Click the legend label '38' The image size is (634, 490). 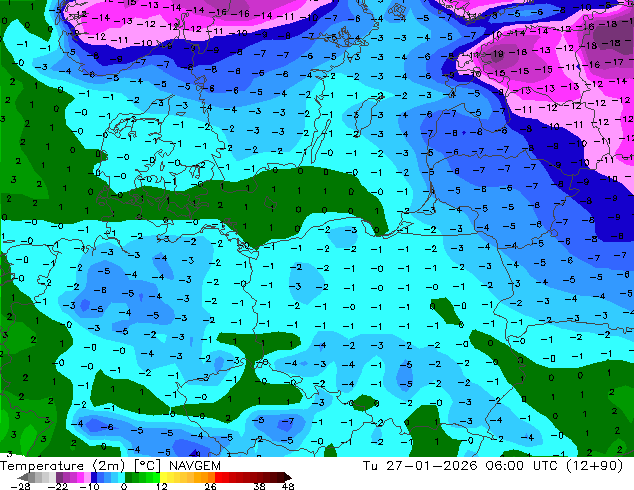(260, 486)
